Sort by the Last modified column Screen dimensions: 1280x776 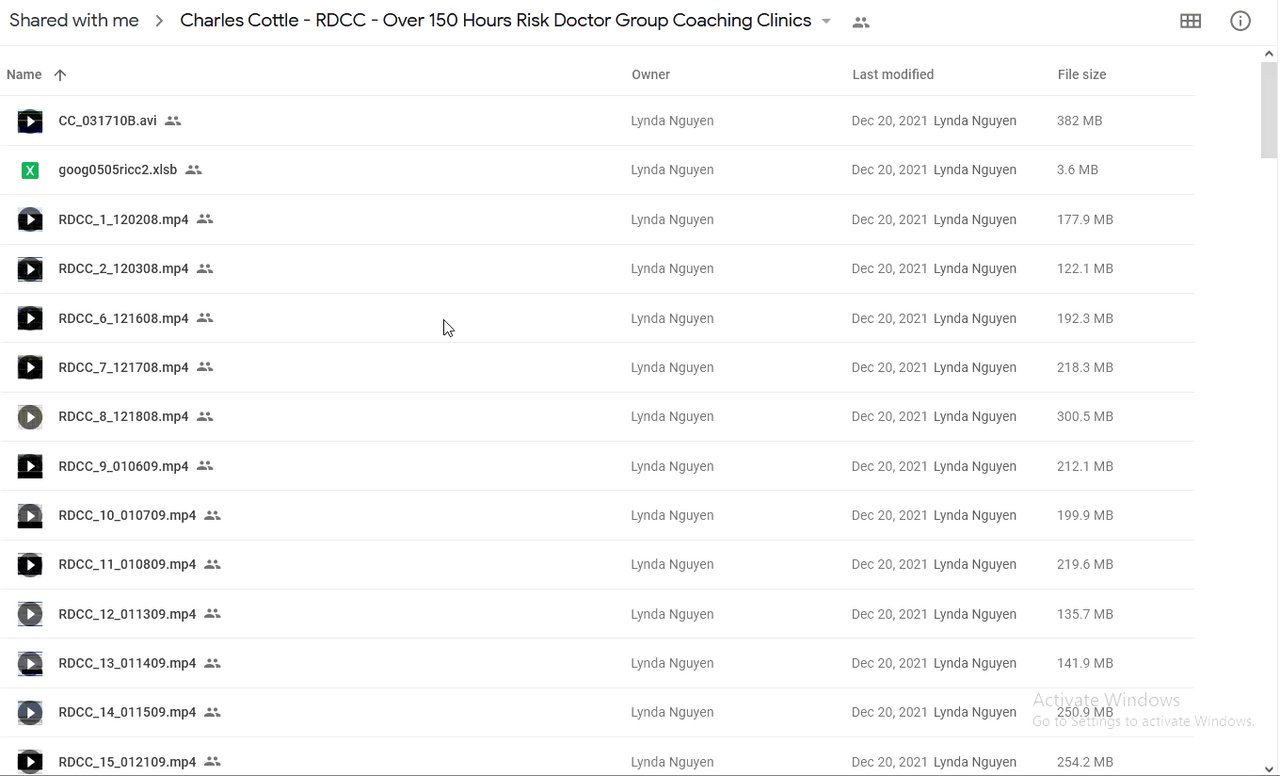pos(893,75)
